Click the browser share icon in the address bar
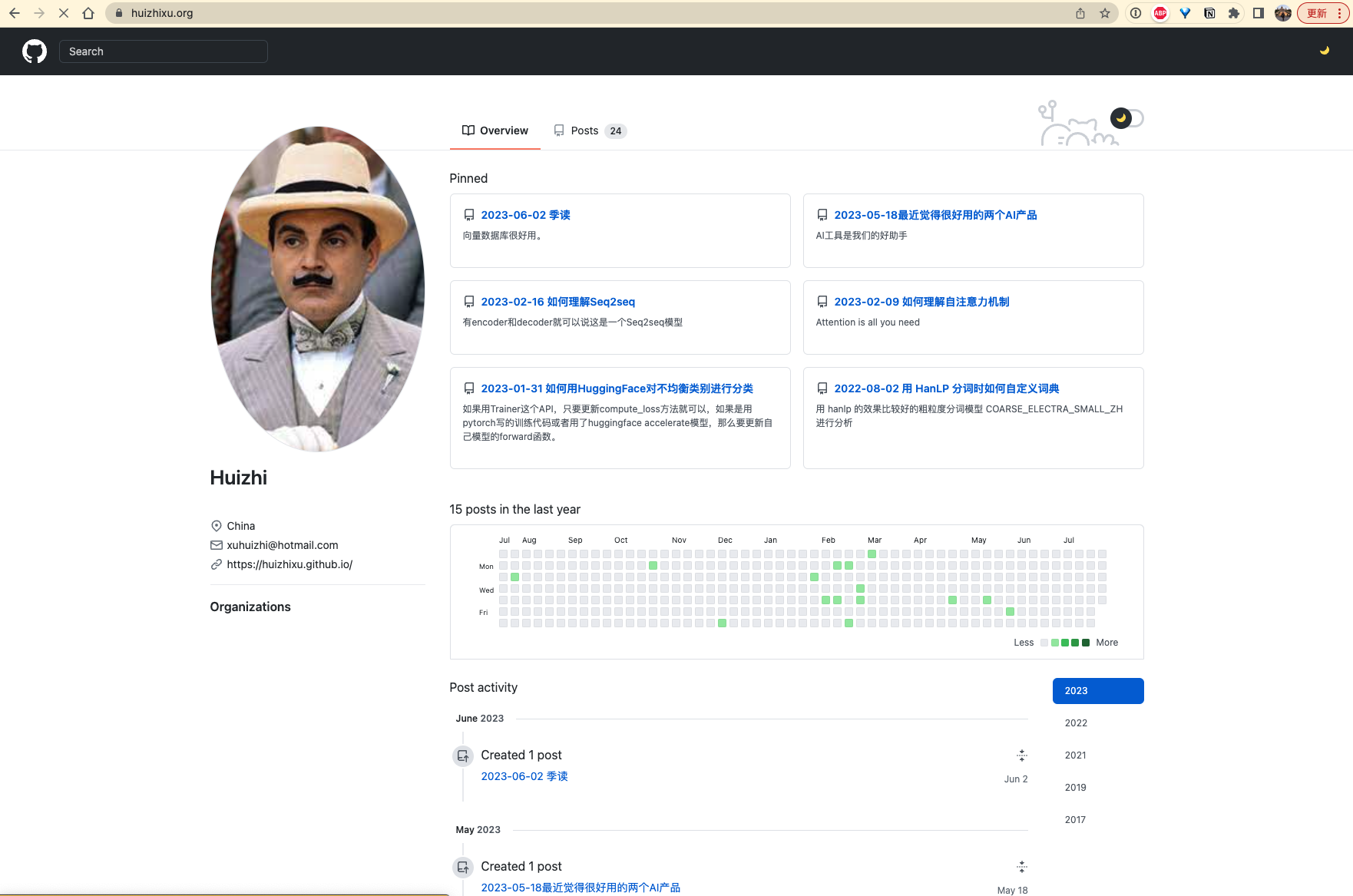Image resolution: width=1353 pixels, height=896 pixels. (x=1080, y=13)
